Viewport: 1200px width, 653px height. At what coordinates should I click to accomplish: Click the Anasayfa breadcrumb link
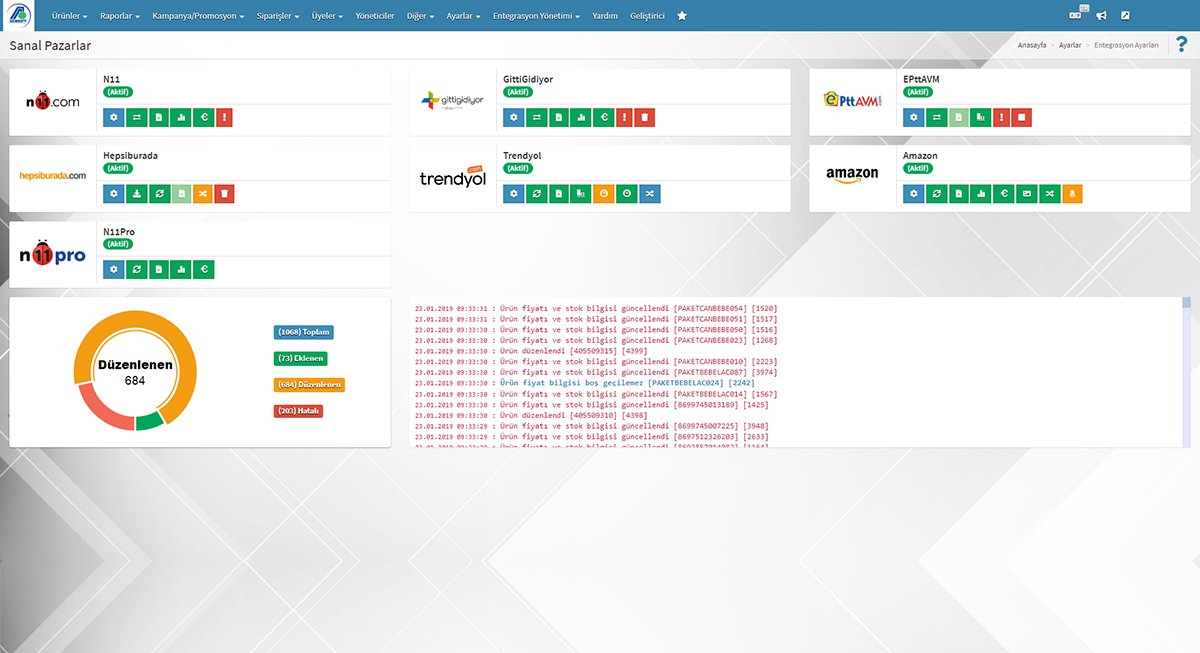(1032, 46)
